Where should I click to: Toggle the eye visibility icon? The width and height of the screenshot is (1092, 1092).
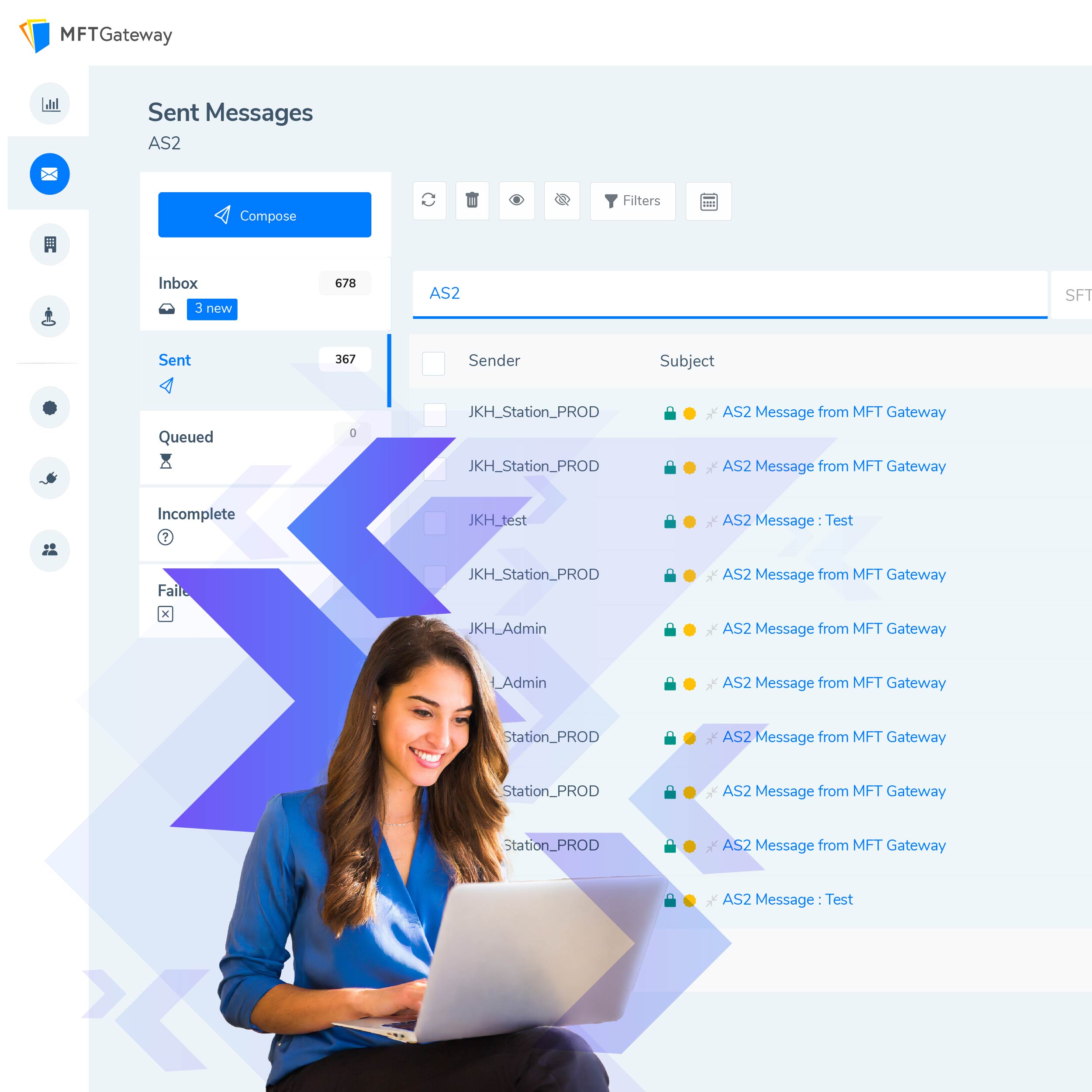click(x=517, y=201)
